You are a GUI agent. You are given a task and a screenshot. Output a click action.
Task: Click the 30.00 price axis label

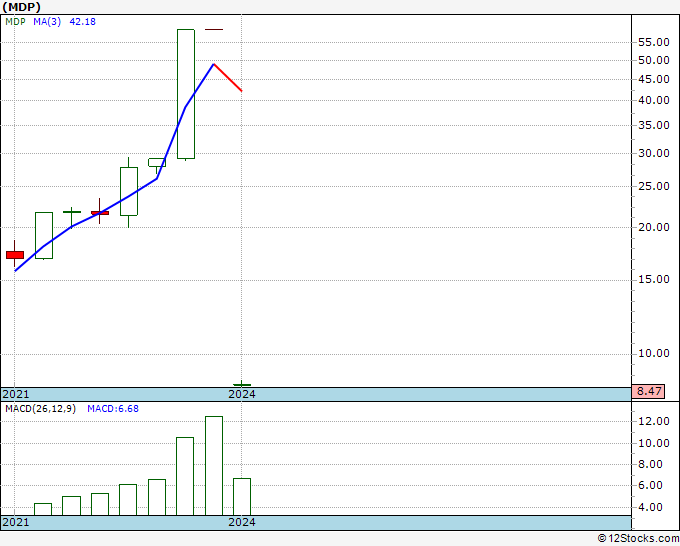(654, 153)
